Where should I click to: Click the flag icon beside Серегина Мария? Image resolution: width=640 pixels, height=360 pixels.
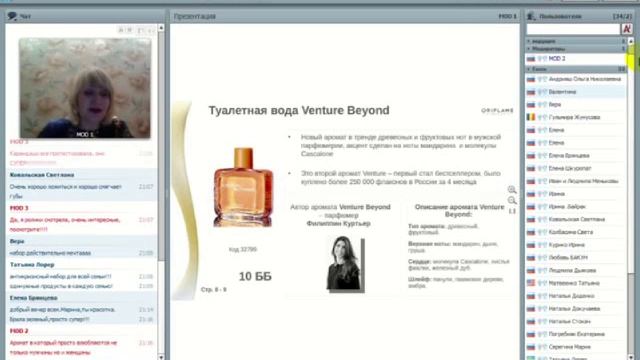531,347
